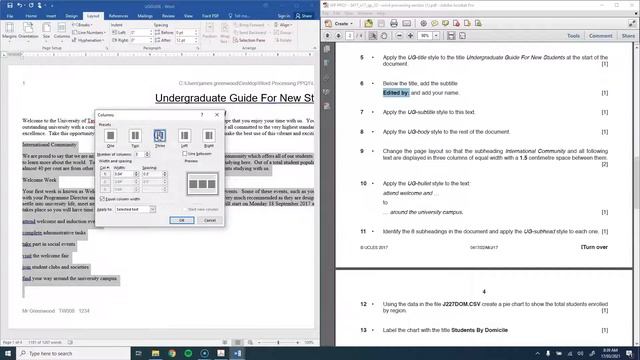Click the Number of columns field

[x=139, y=154]
